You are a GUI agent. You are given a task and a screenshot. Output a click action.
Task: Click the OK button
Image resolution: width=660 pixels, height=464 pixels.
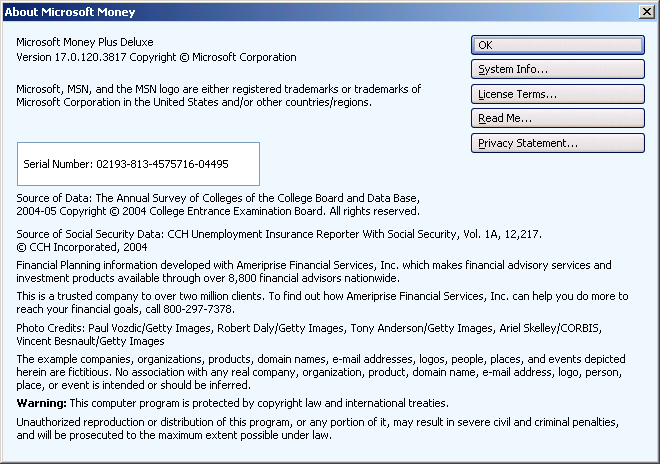pyautogui.click(x=558, y=45)
